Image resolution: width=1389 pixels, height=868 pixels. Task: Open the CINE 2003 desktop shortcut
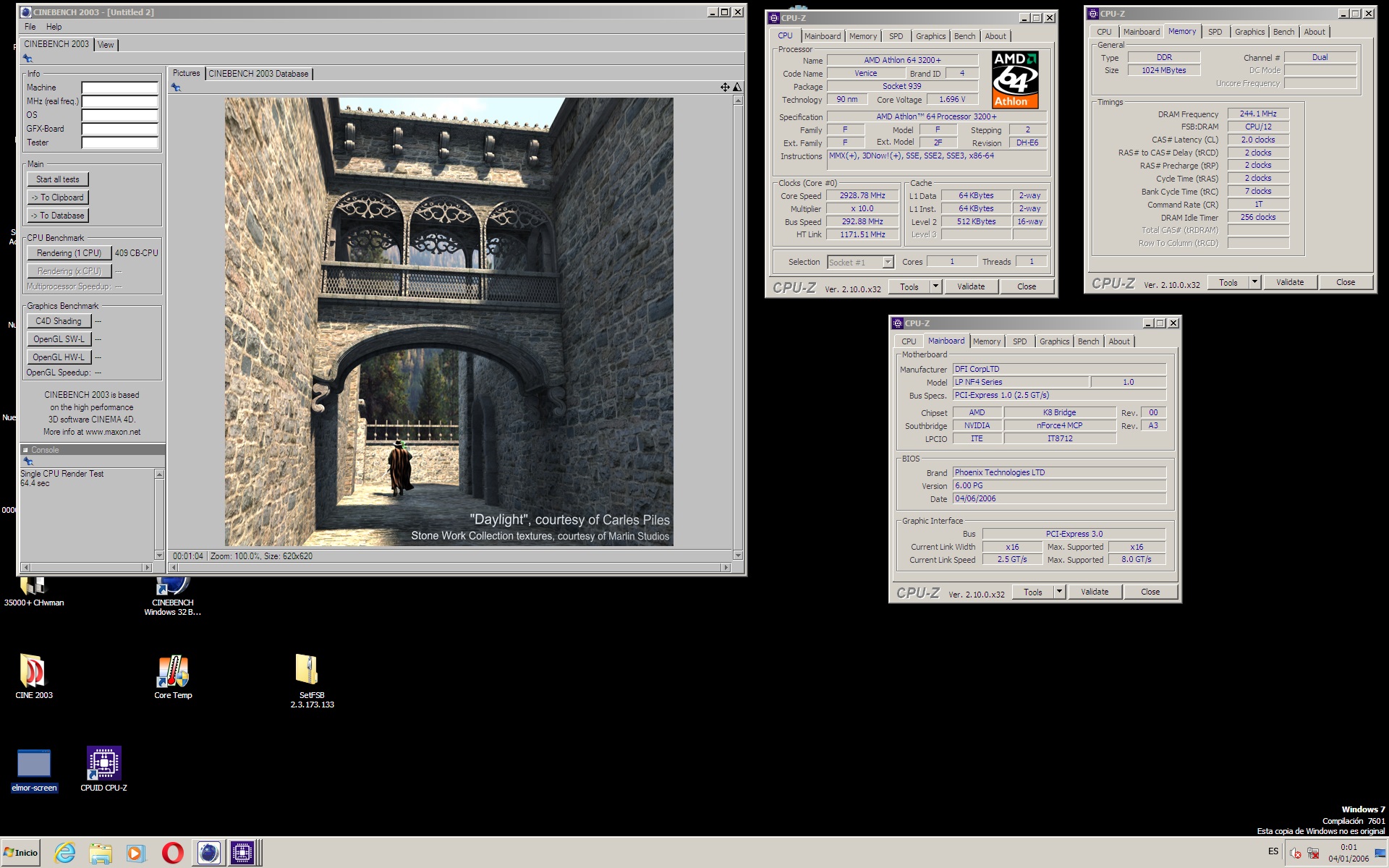click(33, 676)
